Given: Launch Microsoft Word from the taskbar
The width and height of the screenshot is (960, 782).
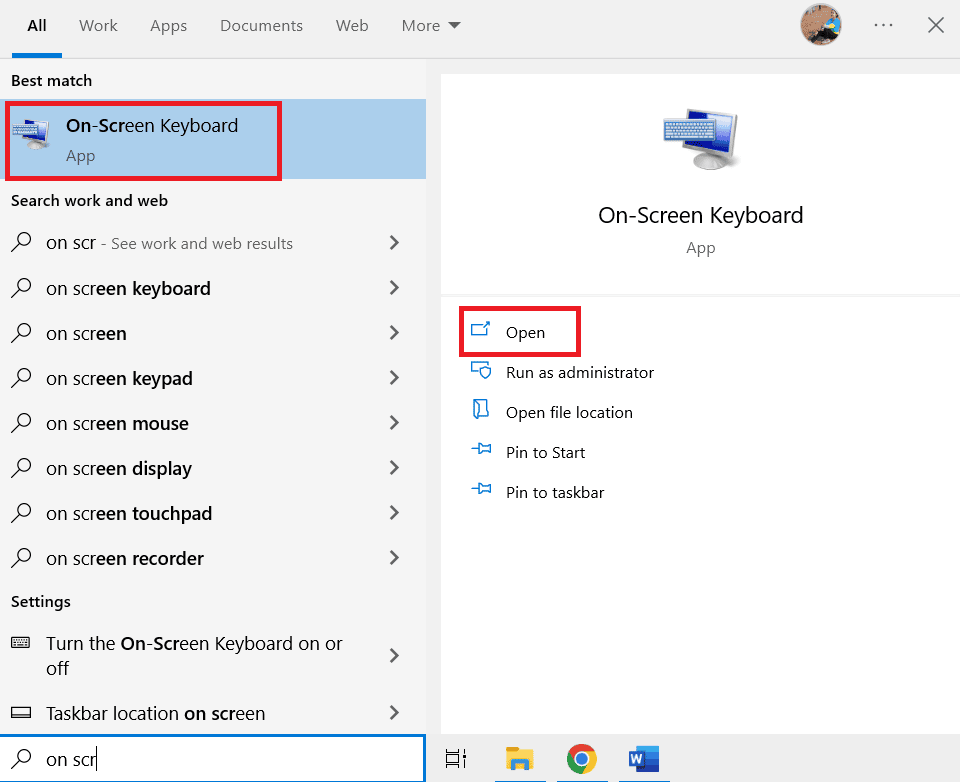Looking at the screenshot, I should click(643, 759).
